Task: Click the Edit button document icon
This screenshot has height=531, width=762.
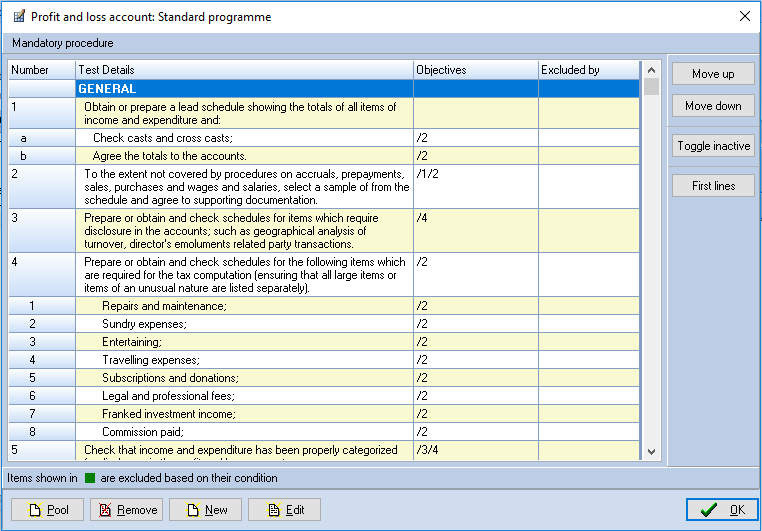Action: coord(274,510)
